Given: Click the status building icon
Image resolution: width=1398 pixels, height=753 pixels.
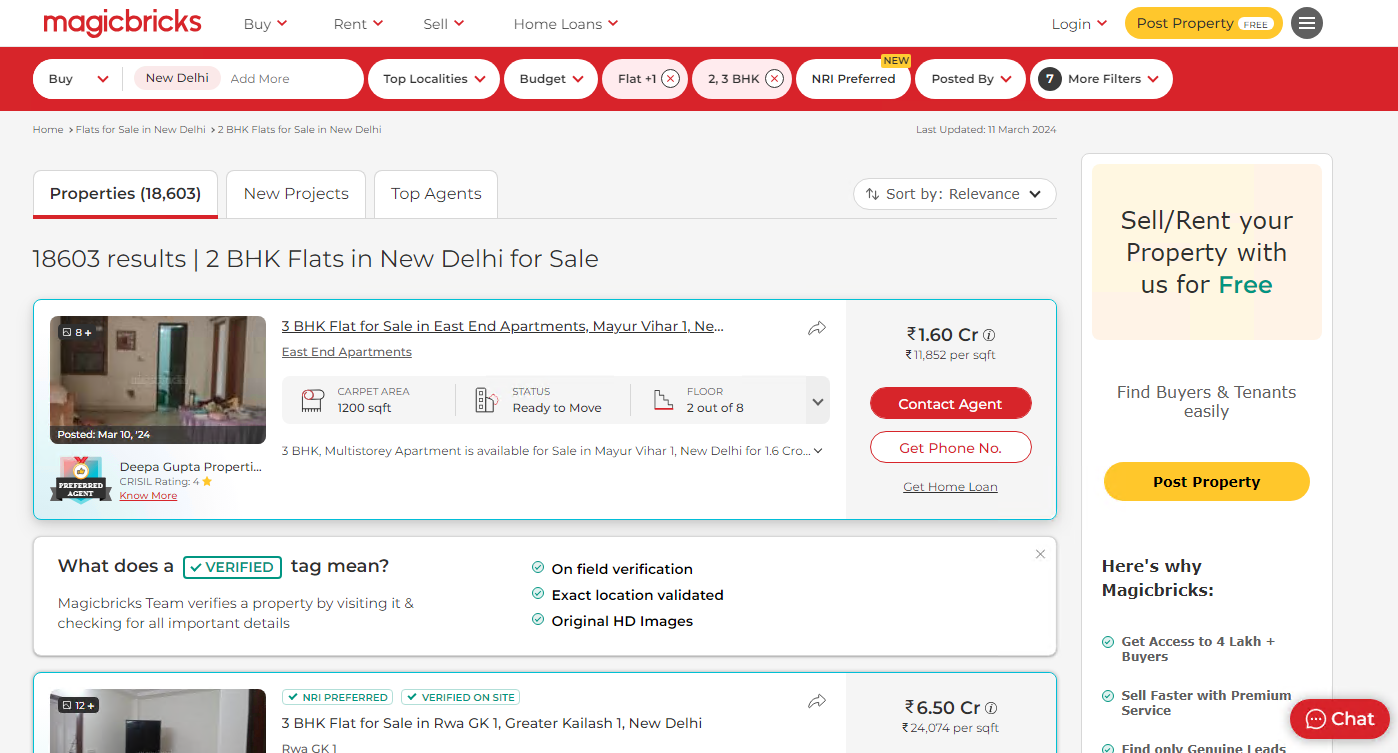Looking at the screenshot, I should 486,400.
